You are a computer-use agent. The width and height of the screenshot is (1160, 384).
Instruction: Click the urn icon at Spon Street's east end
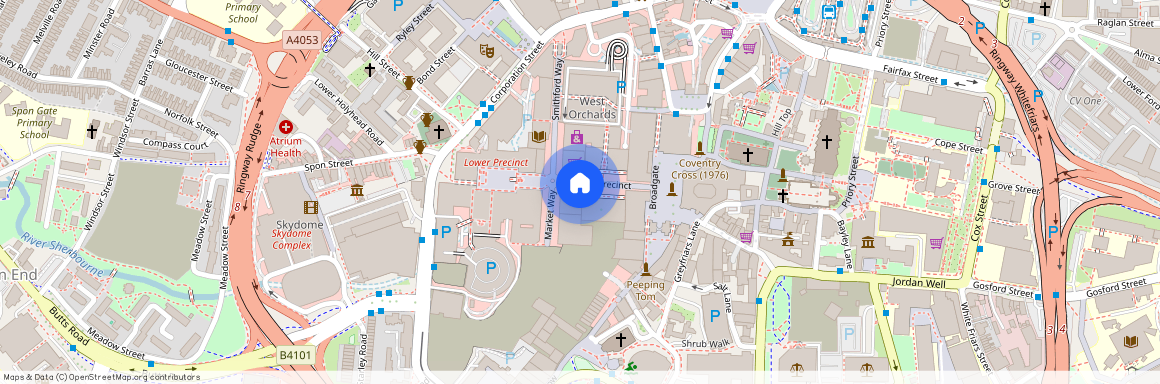pyautogui.click(x=419, y=146)
